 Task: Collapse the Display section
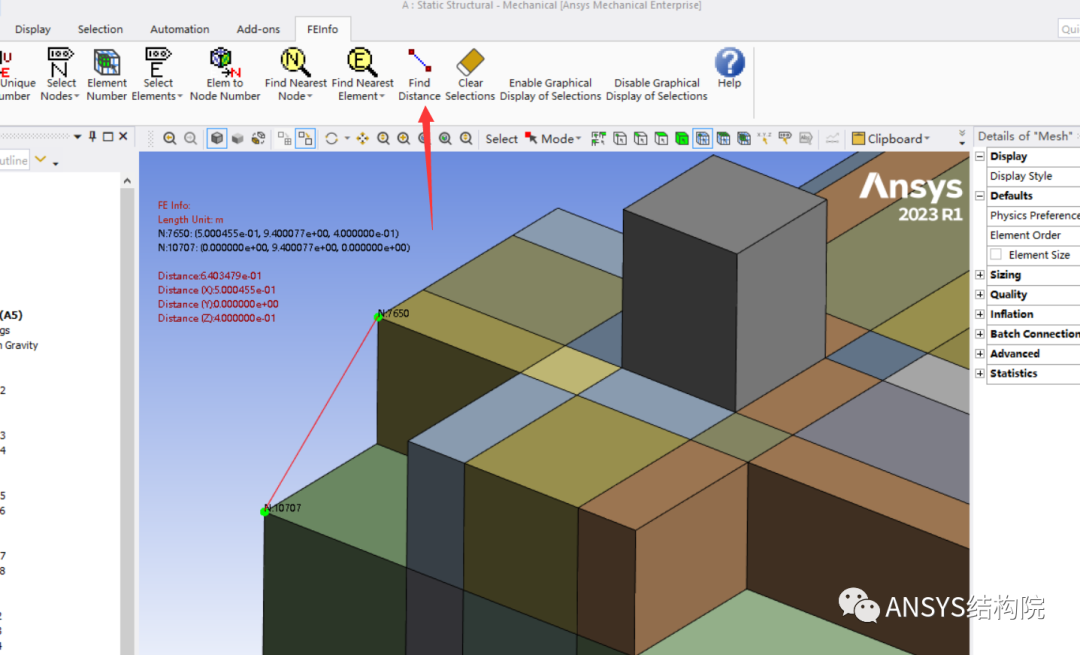[x=979, y=156]
